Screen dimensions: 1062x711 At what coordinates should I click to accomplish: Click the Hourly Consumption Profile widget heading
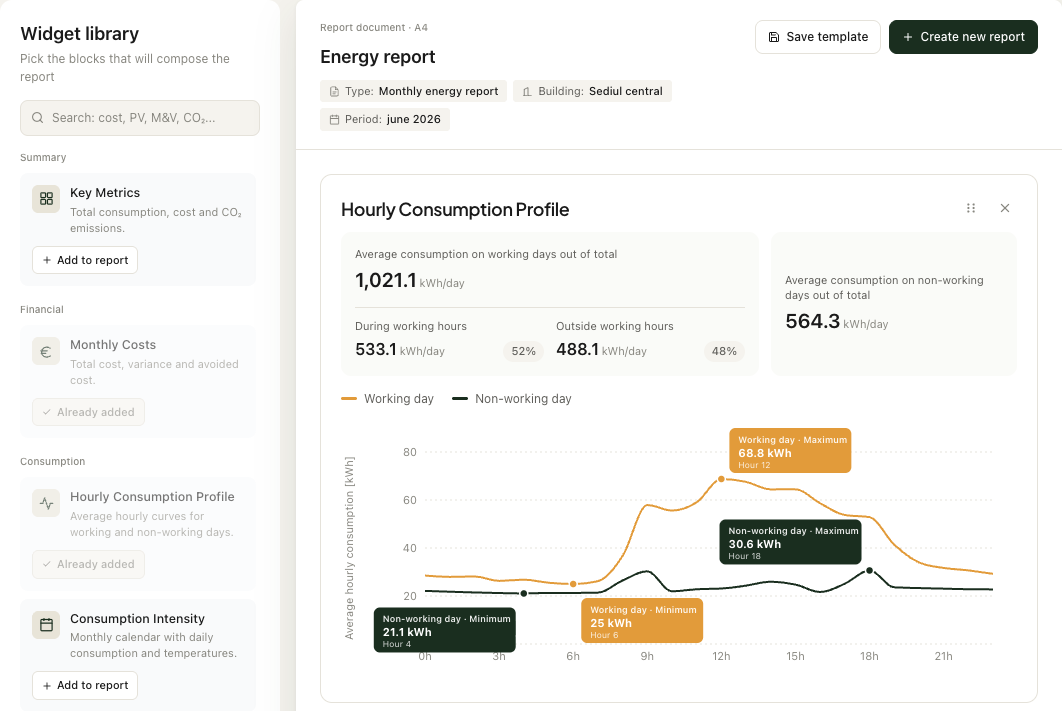click(455, 210)
